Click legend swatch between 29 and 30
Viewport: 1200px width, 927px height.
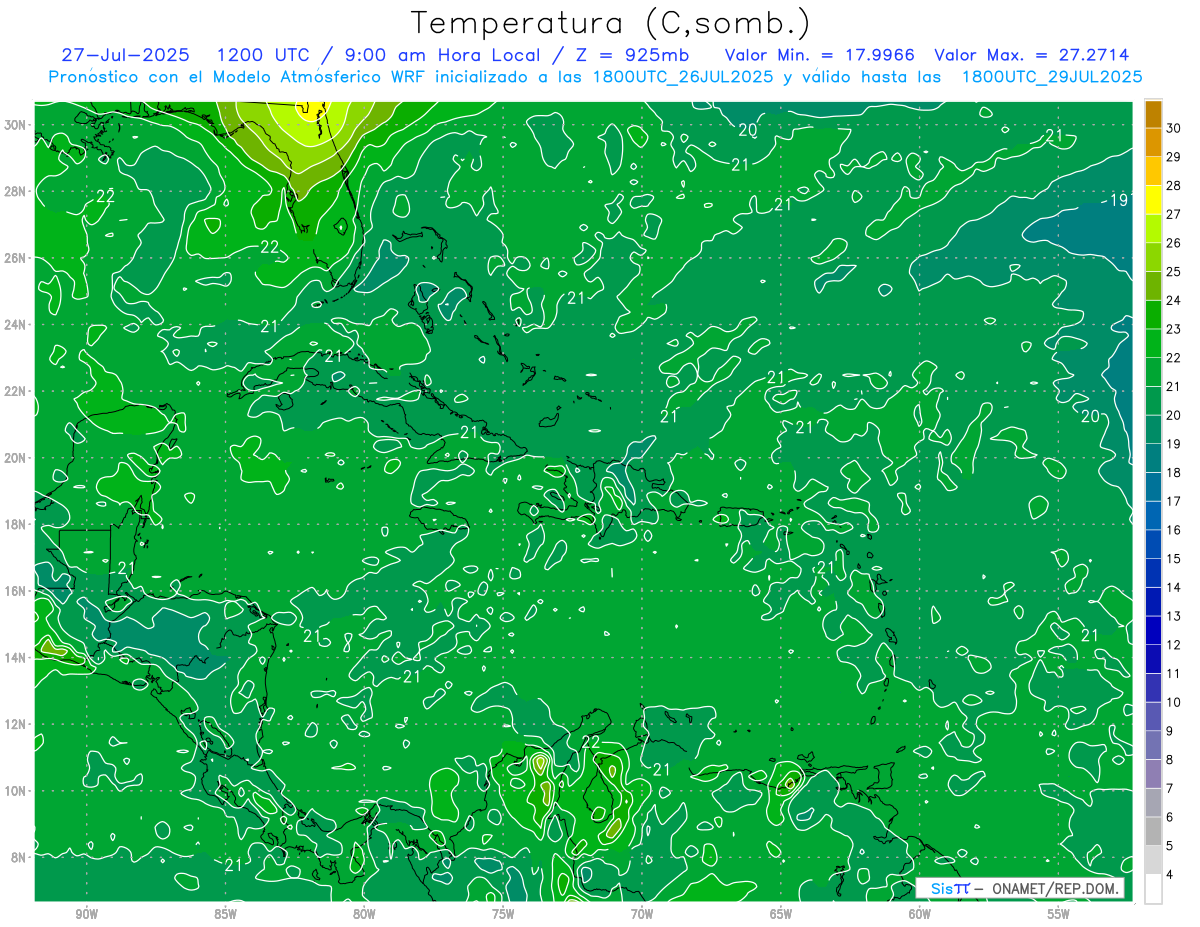(1154, 142)
